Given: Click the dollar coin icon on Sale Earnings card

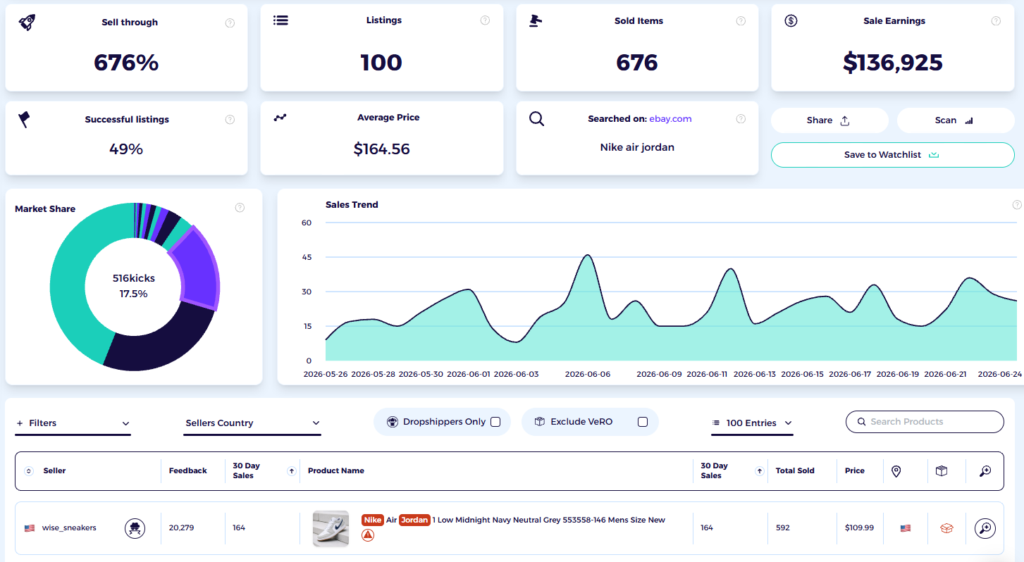Looking at the screenshot, I should (791, 21).
